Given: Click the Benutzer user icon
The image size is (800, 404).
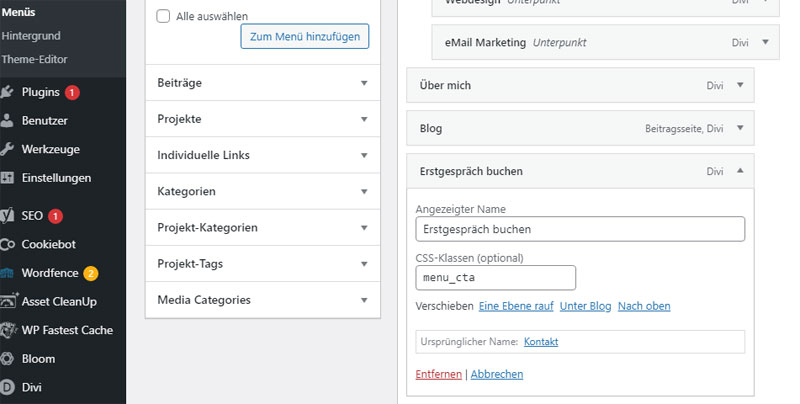Looking at the screenshot, I should (x=7, y=121).
